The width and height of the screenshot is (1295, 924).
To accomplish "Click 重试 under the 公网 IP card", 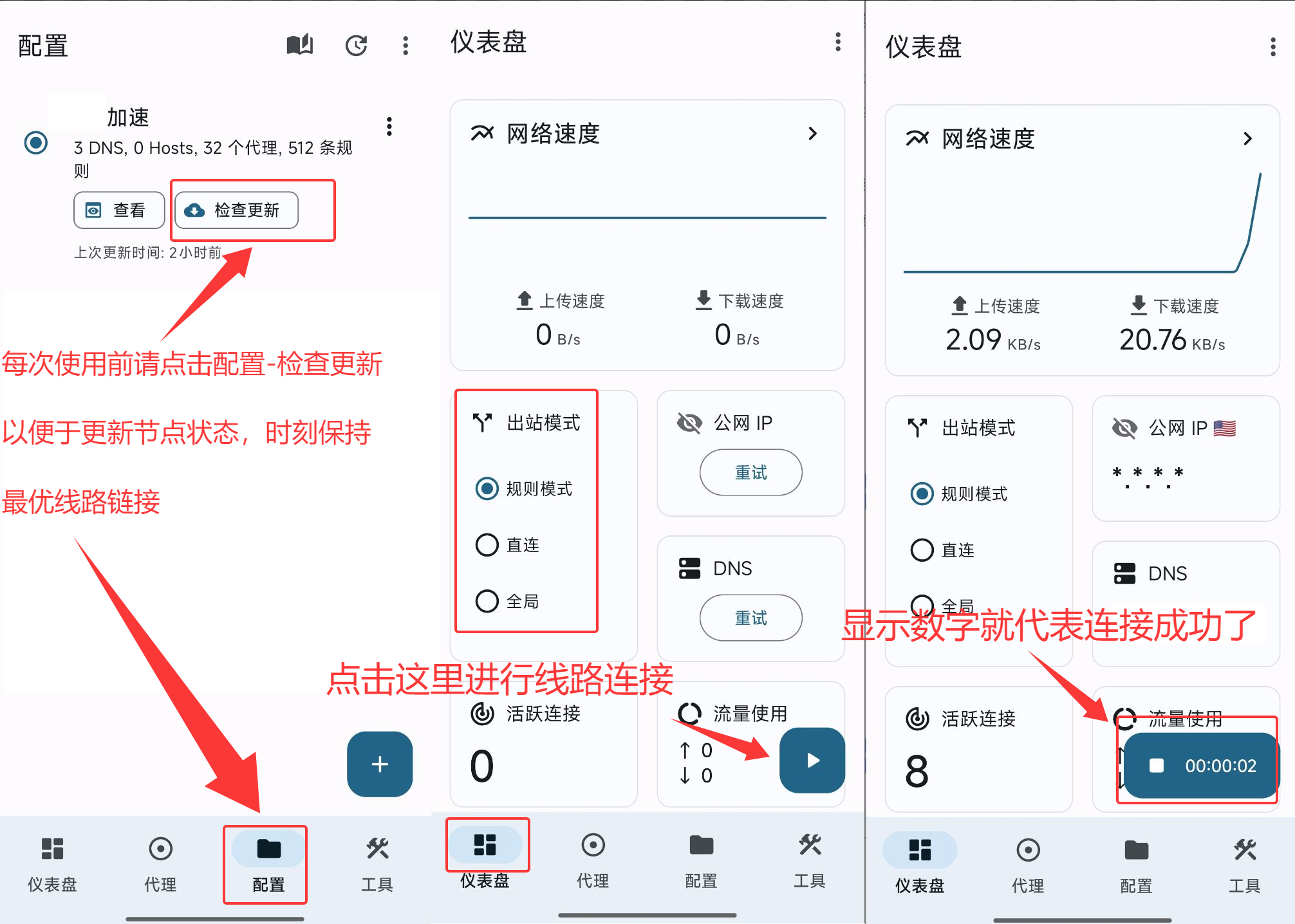I will tap(750, 472).
